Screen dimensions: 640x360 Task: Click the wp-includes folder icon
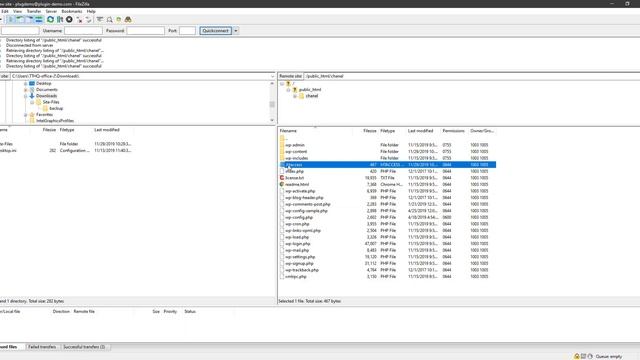click(282, 158)
